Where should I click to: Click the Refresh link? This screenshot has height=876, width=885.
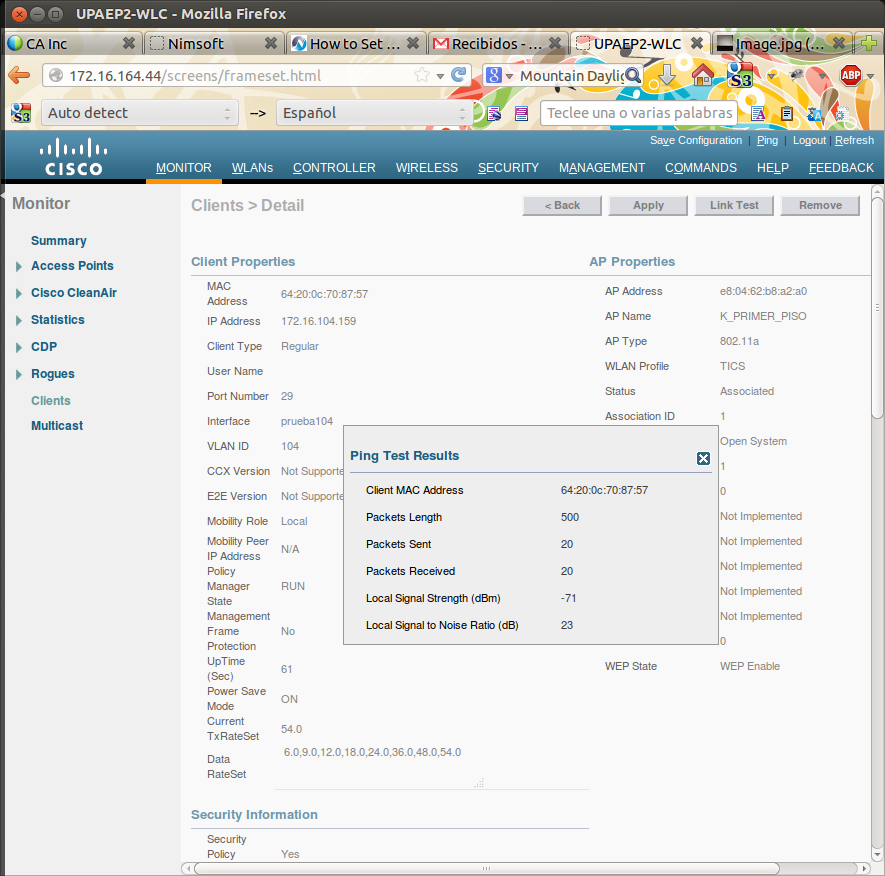854,141
